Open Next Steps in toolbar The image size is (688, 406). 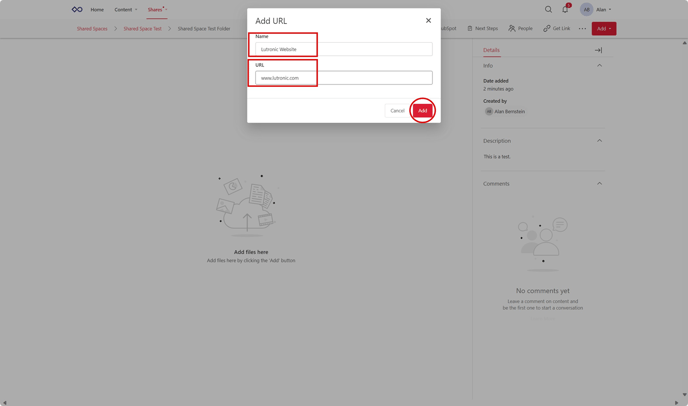[x=482, y=29]
